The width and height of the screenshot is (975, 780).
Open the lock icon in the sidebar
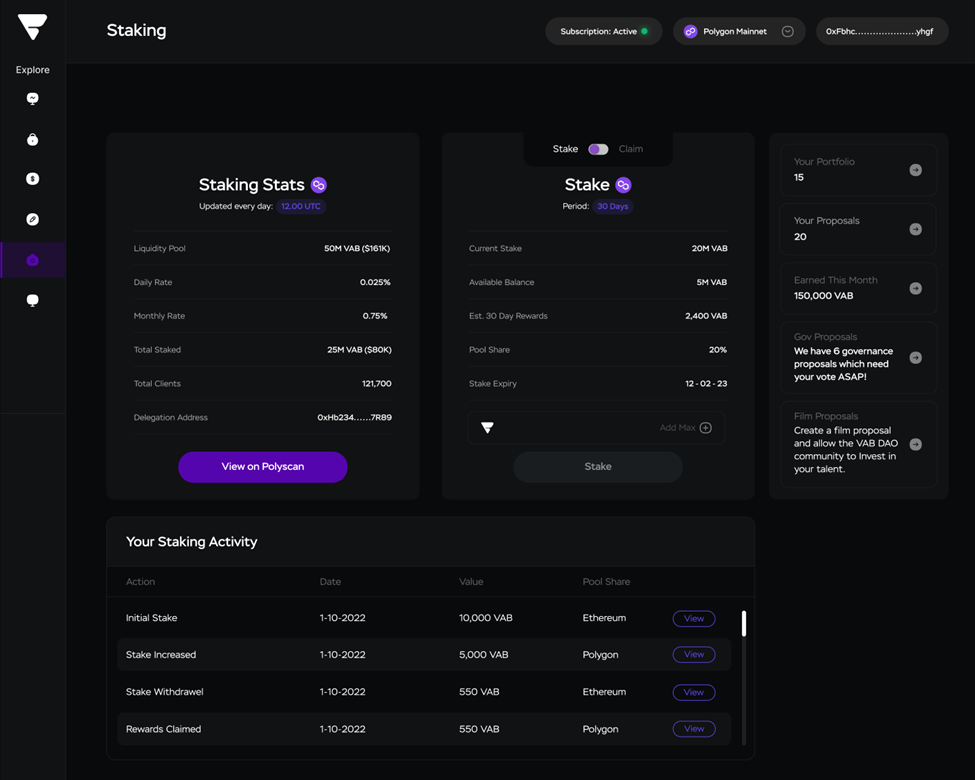32,140
